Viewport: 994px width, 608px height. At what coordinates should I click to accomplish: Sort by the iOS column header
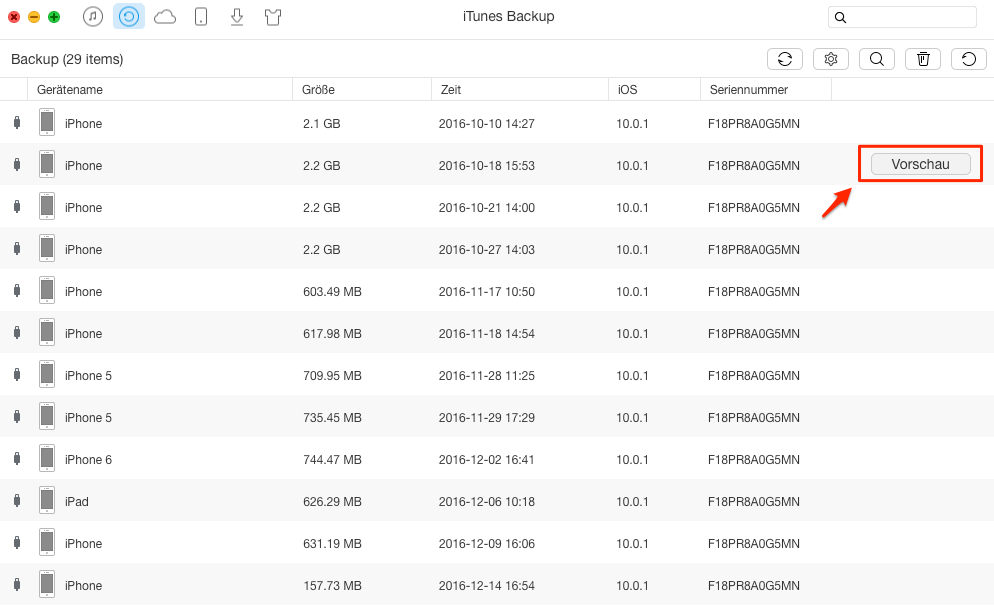654,89
